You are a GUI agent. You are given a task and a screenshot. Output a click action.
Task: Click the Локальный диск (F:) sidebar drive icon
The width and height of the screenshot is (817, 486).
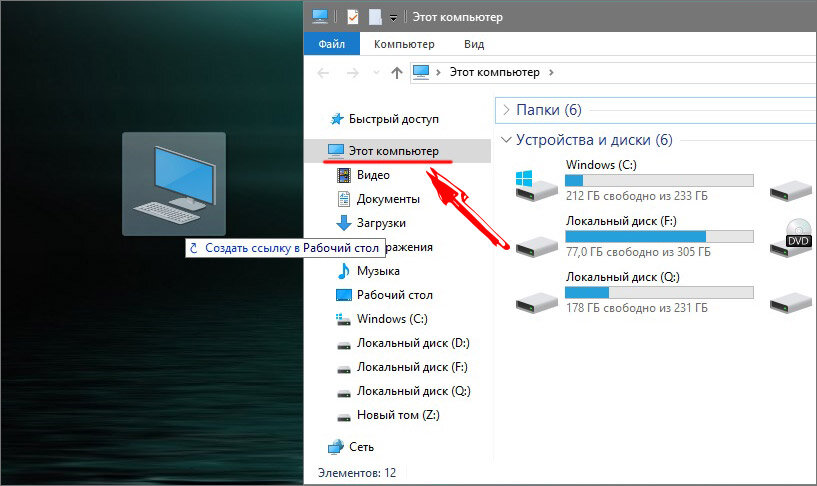344,369
